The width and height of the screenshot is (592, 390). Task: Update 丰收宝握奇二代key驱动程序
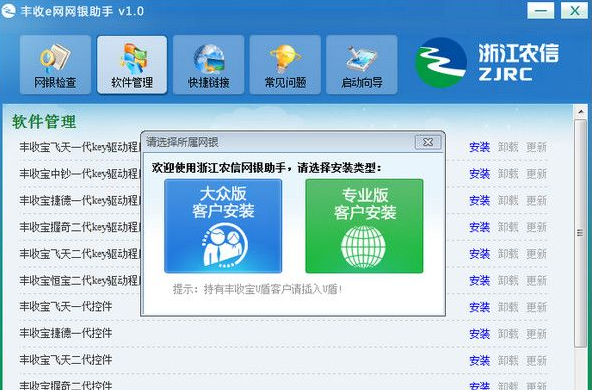[x=536, y=227]
